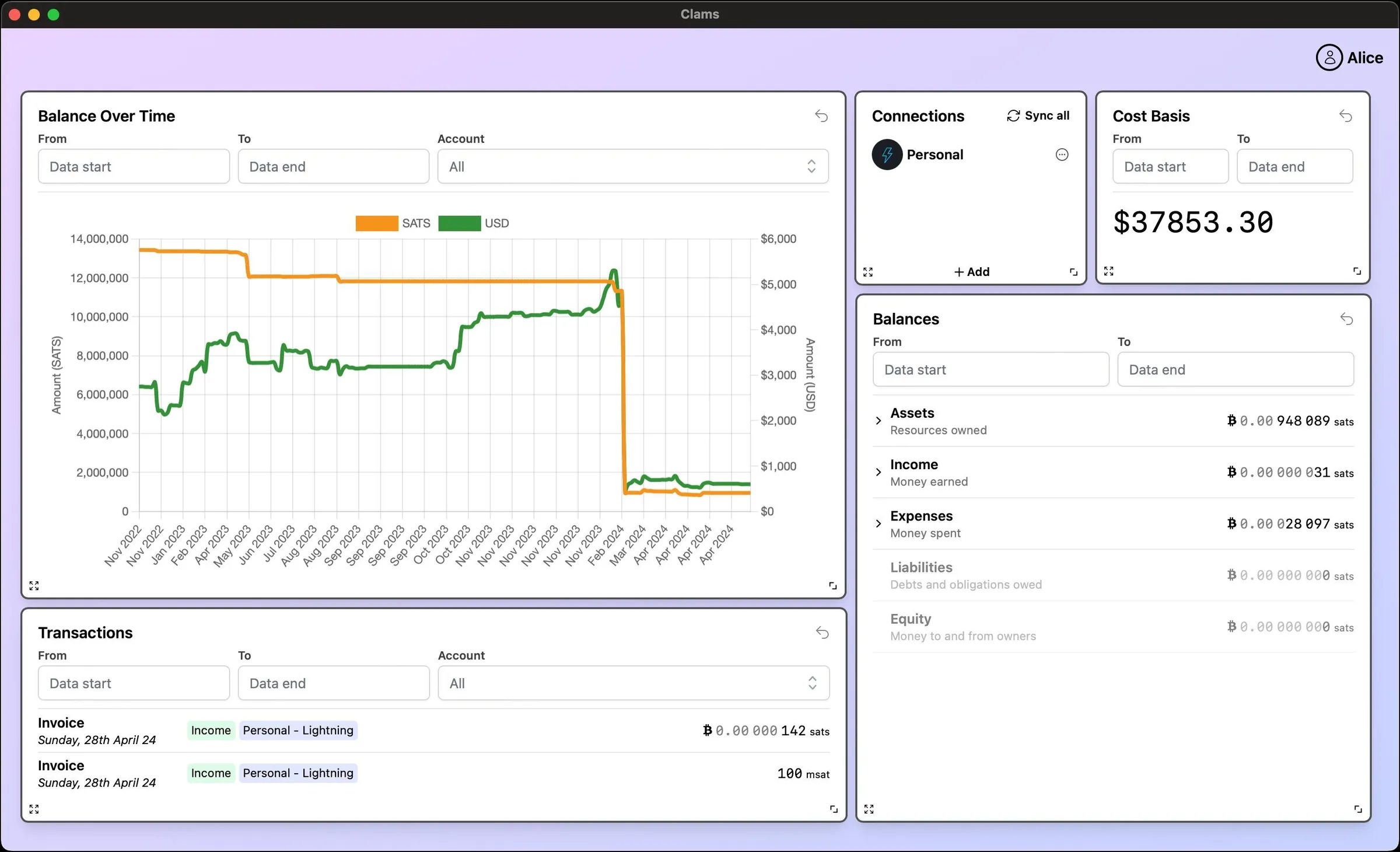The image size is (1400, 852).
Task: Open the Personal connection ellipsis options icon
Action: tap(1062, 154)
